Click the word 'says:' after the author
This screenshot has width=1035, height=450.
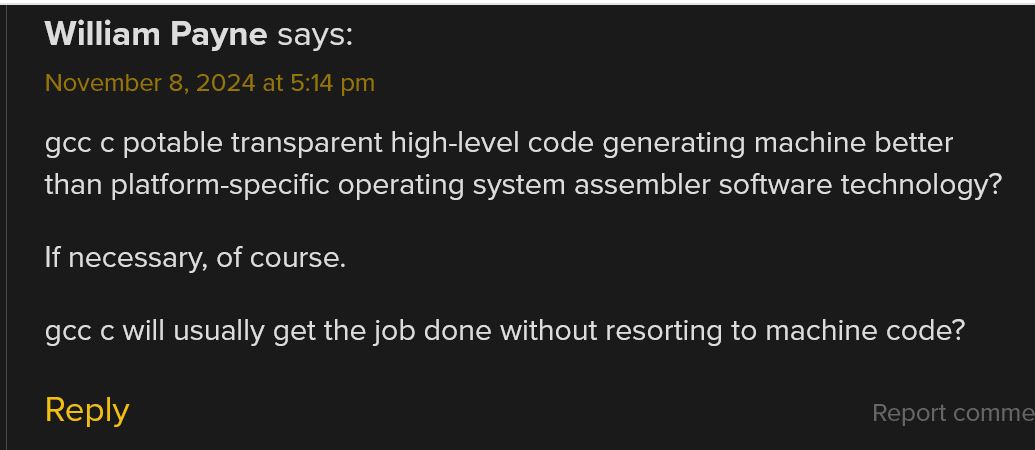coord(315,34)
